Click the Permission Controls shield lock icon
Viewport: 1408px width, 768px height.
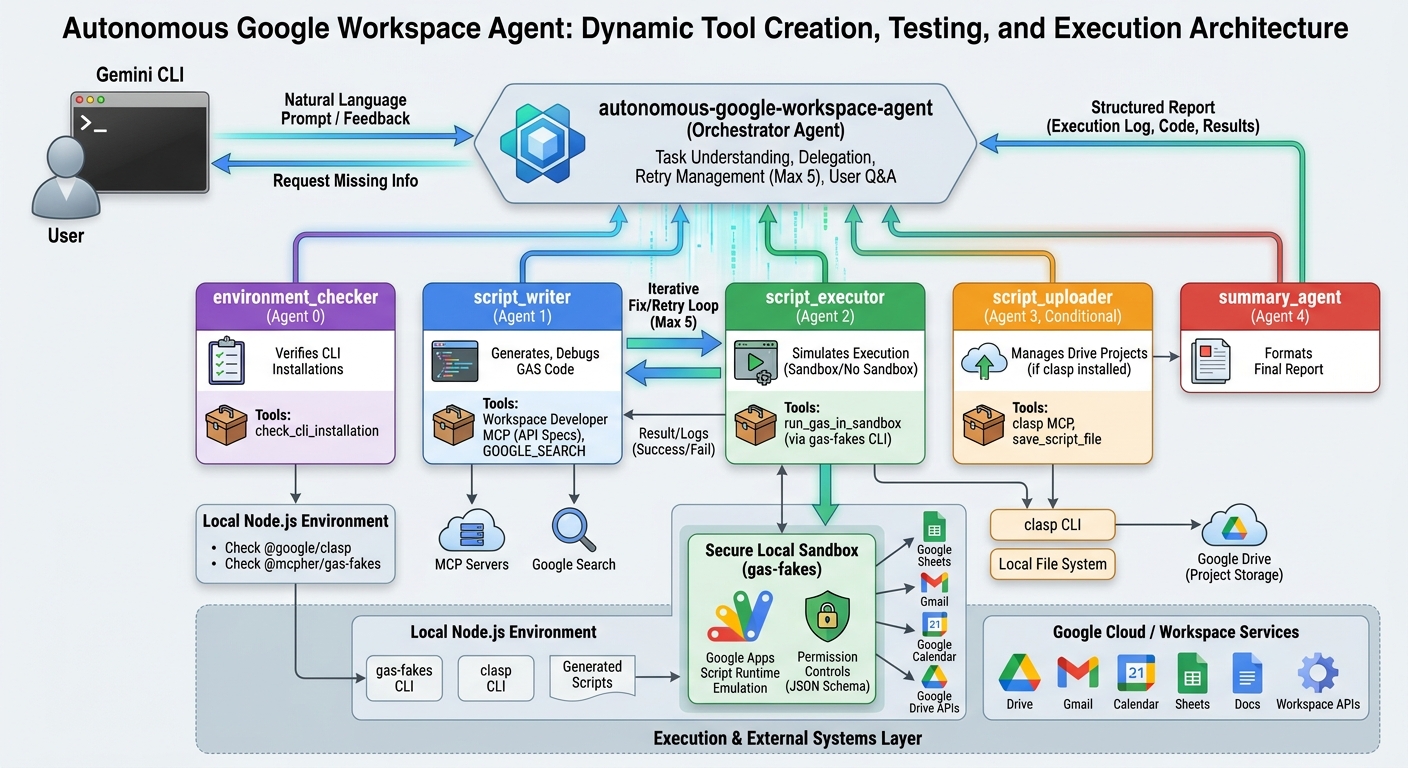827,617
